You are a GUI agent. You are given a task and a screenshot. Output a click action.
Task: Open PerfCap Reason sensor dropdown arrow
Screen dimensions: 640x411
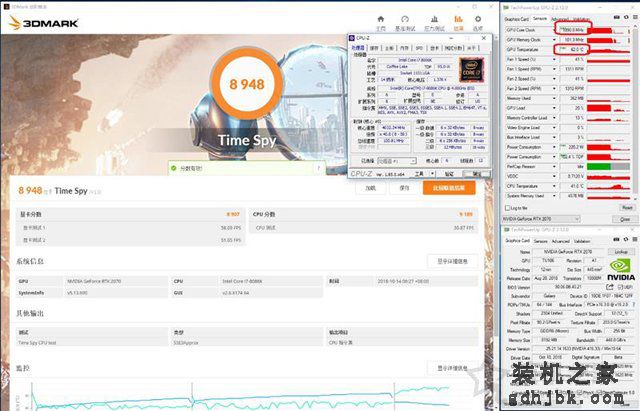coord(554,167)
